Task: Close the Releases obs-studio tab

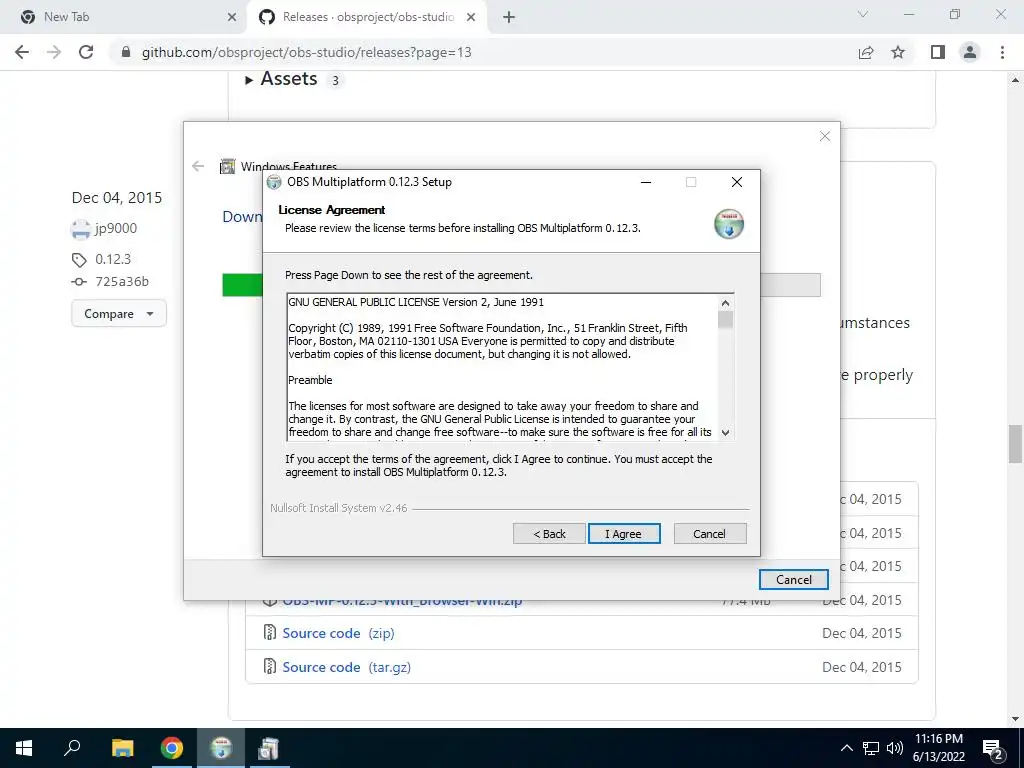Action: 471,18
